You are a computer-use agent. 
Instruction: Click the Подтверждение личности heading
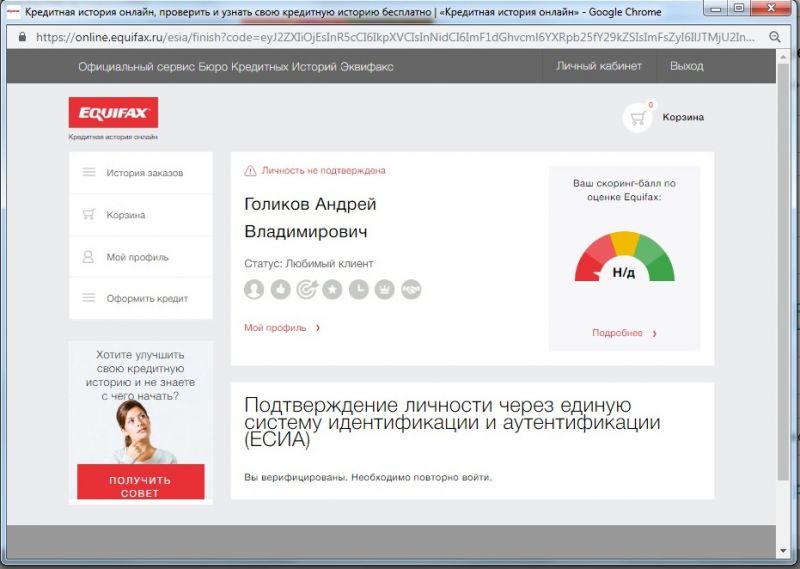452,422
